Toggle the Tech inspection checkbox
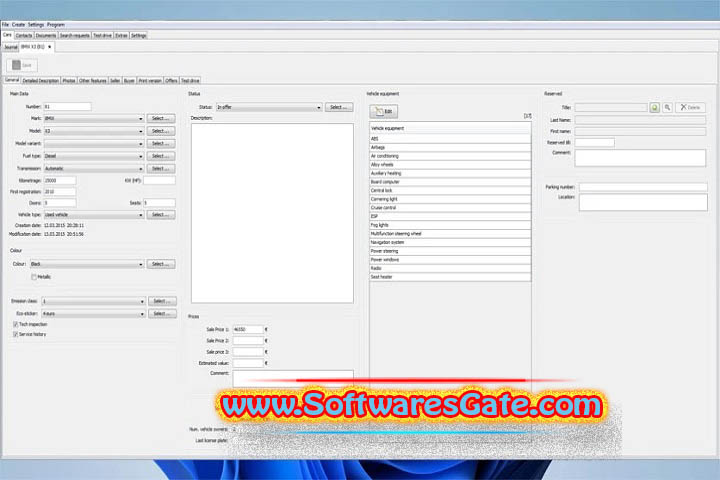Screen dimensions: 720x480 (x=16, y=324)
